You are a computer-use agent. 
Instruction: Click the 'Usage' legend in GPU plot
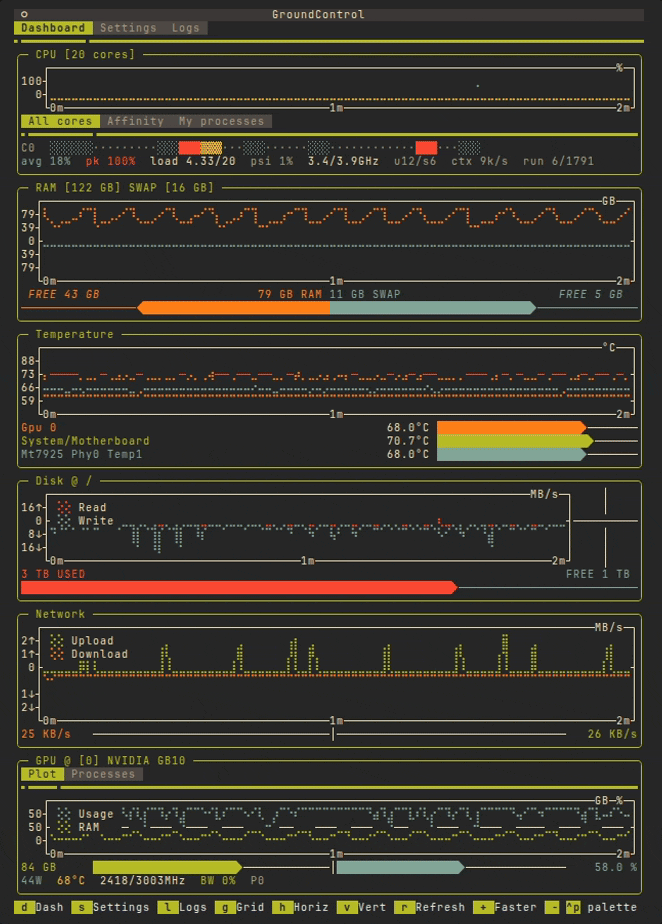96,814
